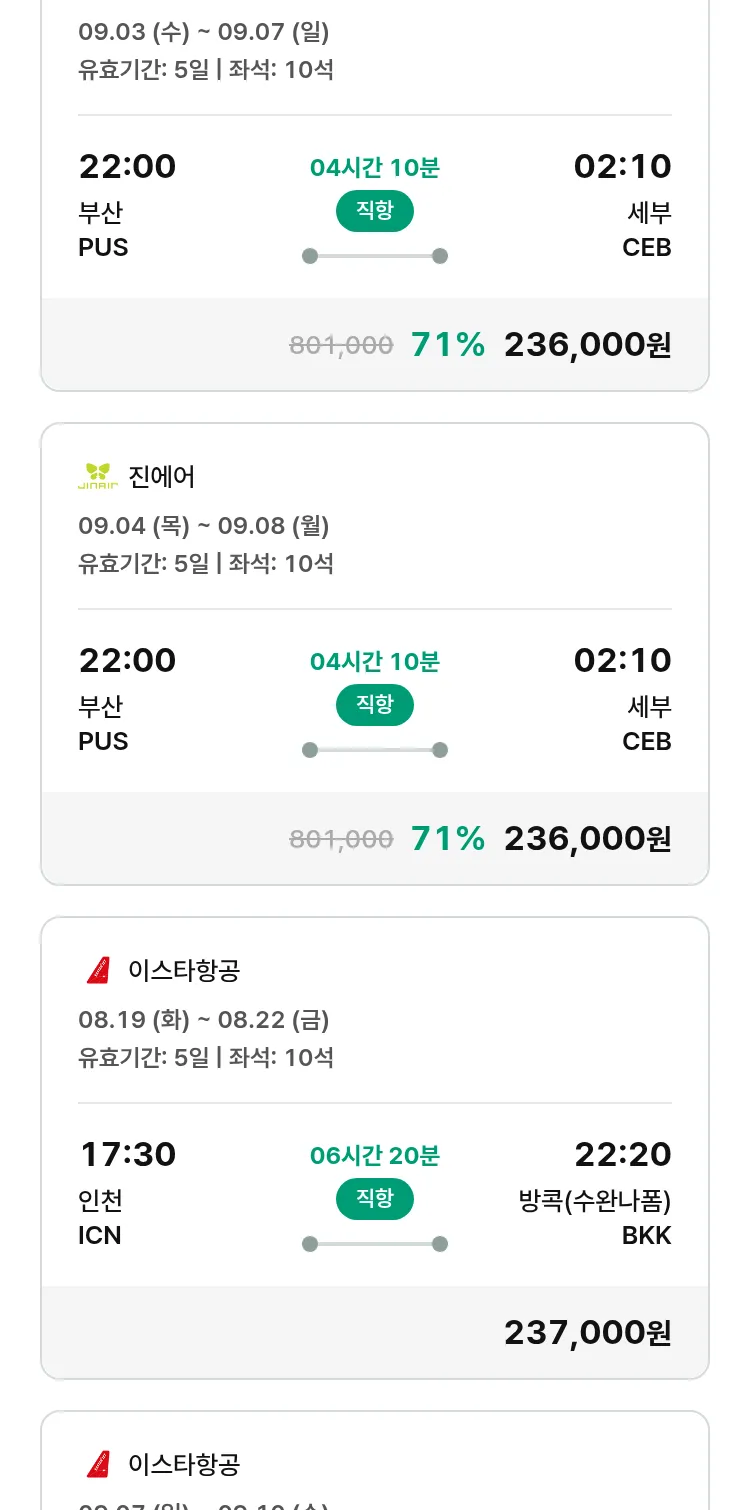Image resolution: width=750 pixels, height=1510 pixels.
Task: Select the 237,000원 Eastar Bangkok fare
Action: (x=587, y=1333)
